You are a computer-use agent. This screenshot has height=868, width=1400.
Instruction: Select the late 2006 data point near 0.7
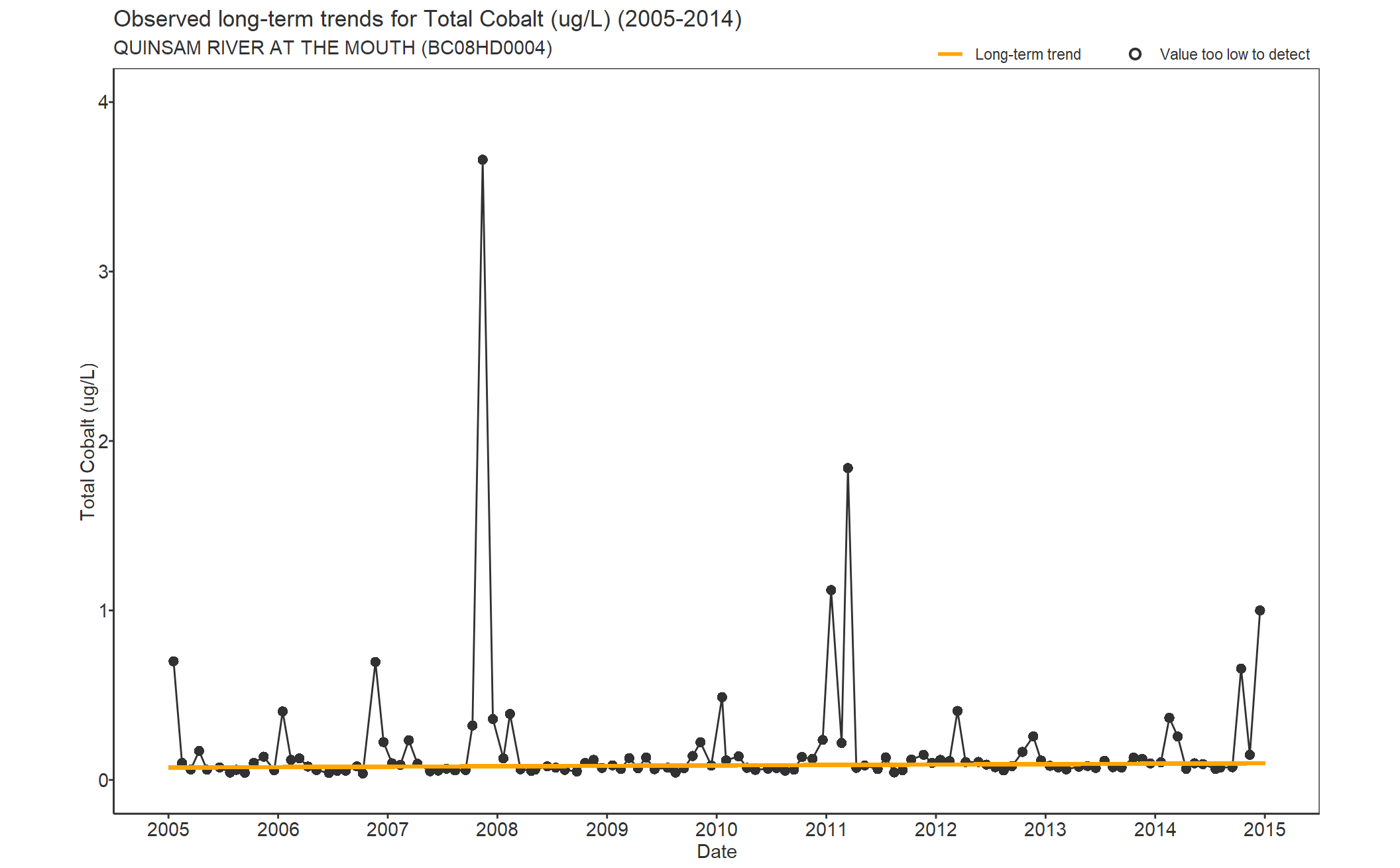click(376, 662)
